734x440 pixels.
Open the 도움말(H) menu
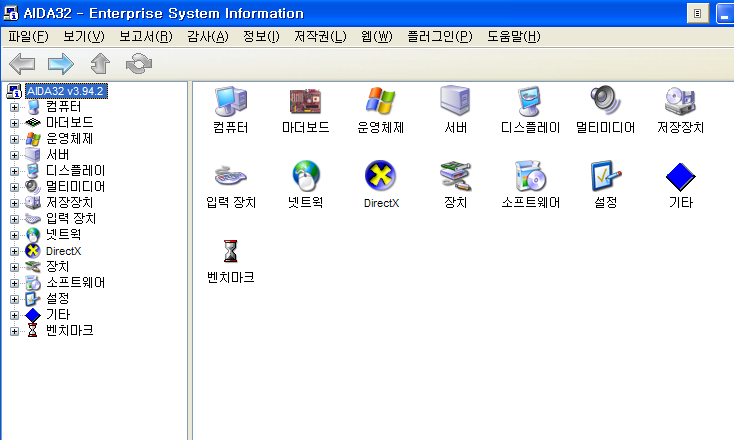coord(514,37)
